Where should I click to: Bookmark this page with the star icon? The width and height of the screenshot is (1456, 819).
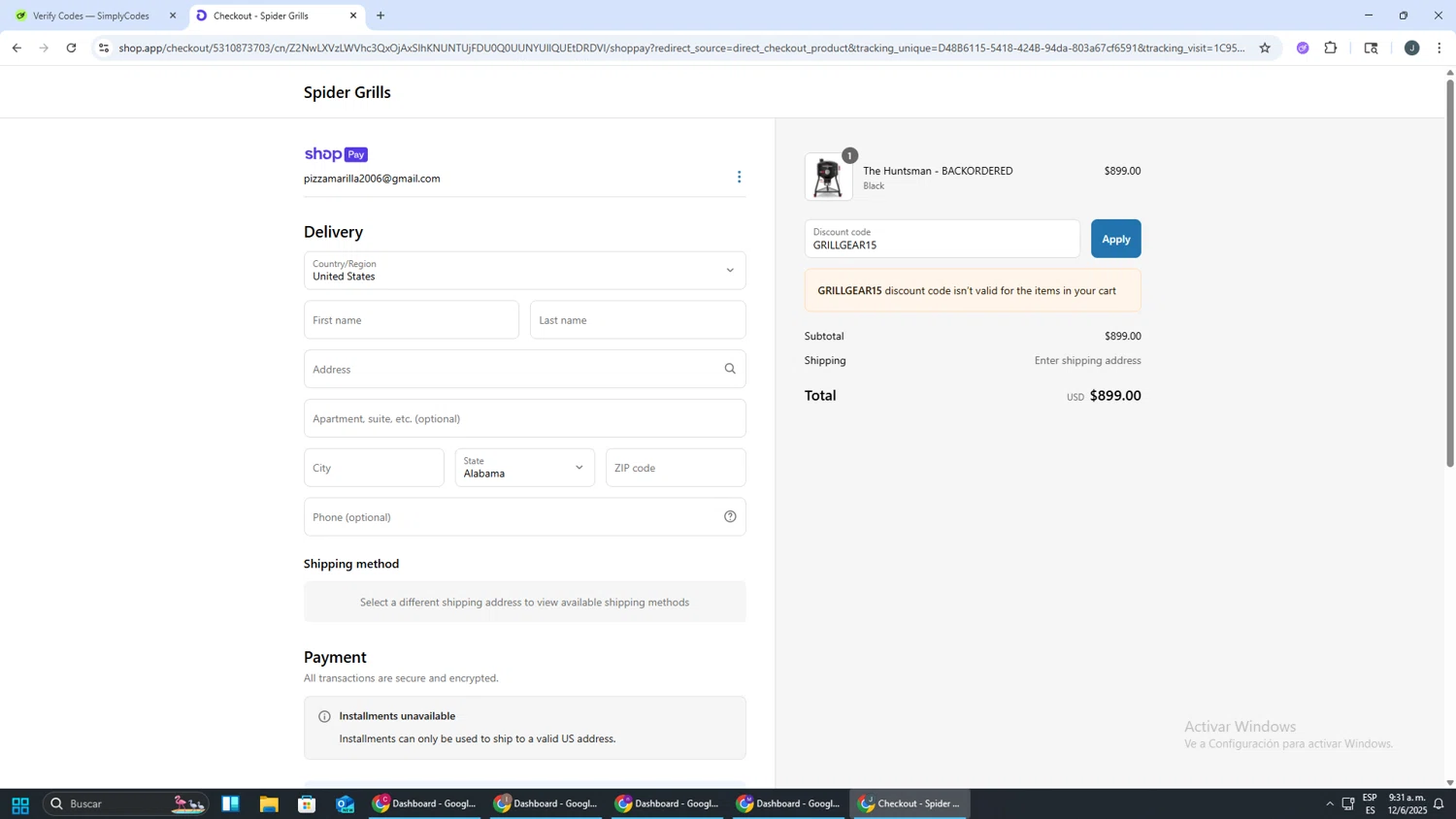pyautogui.click(x=1265, y=48)
